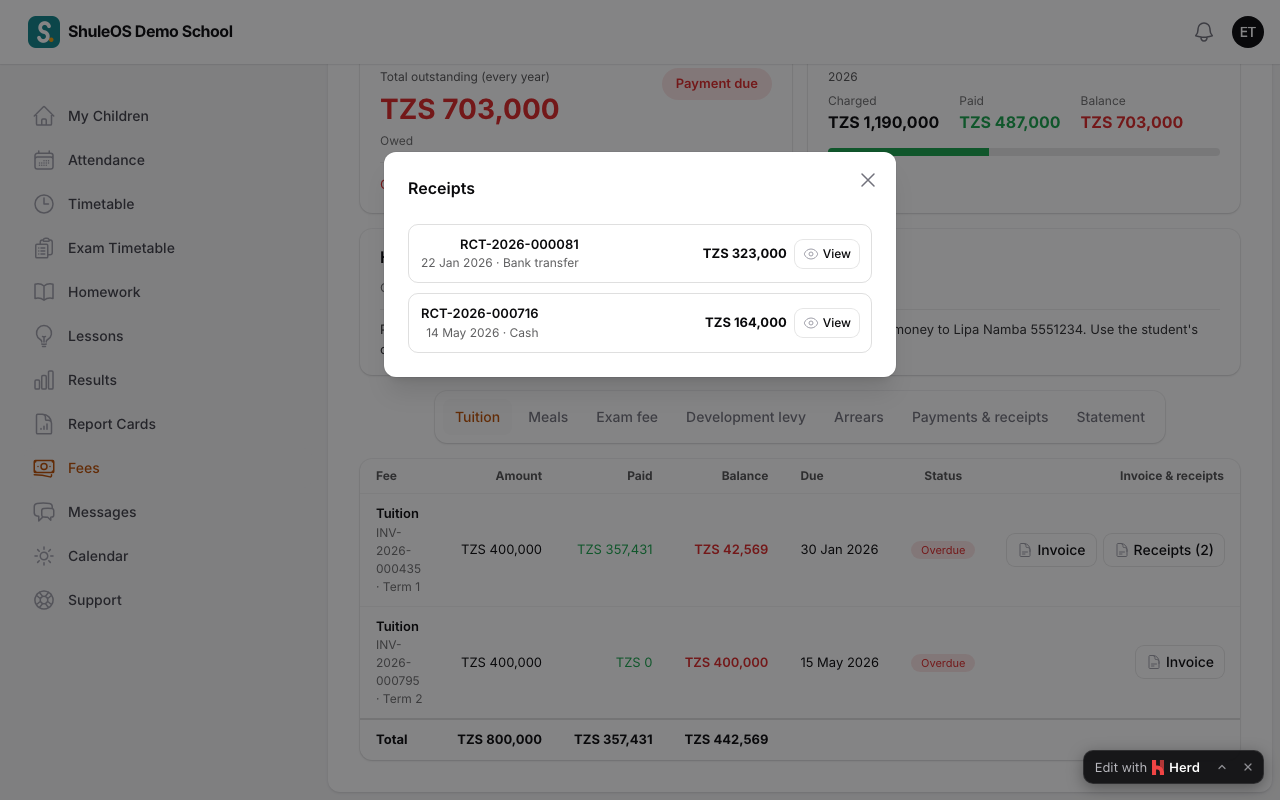The height and width of the screenshot is (800, 1280).
Task: Dismiss the Edit with Herd bar
Action: tap(1248, 767)
